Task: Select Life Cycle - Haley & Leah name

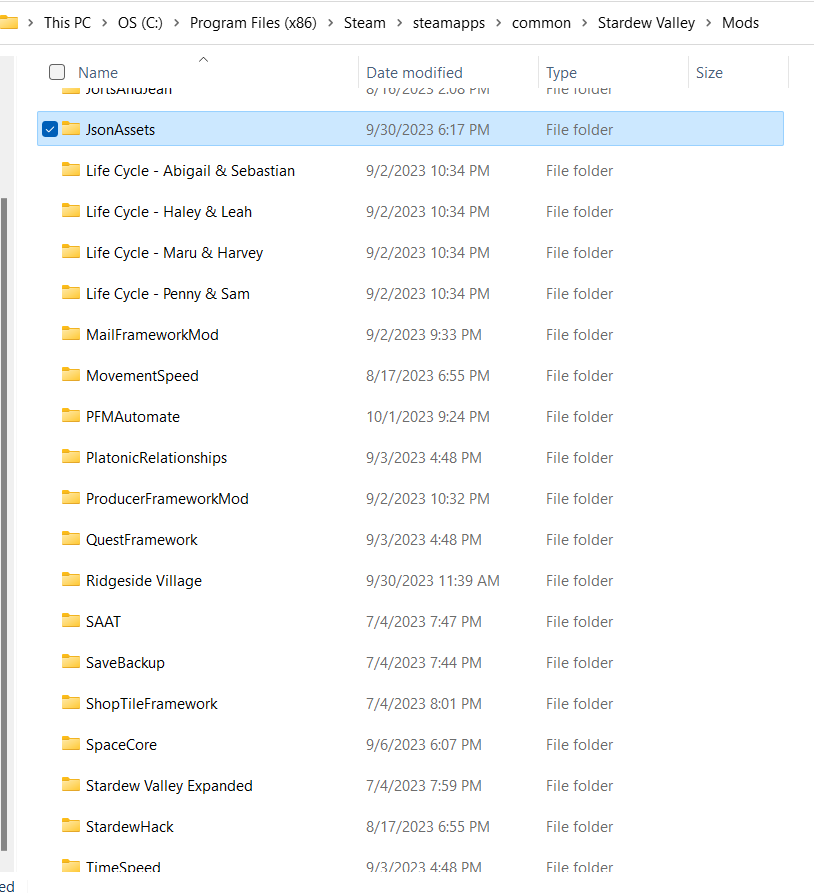Action: pos(169,212)
